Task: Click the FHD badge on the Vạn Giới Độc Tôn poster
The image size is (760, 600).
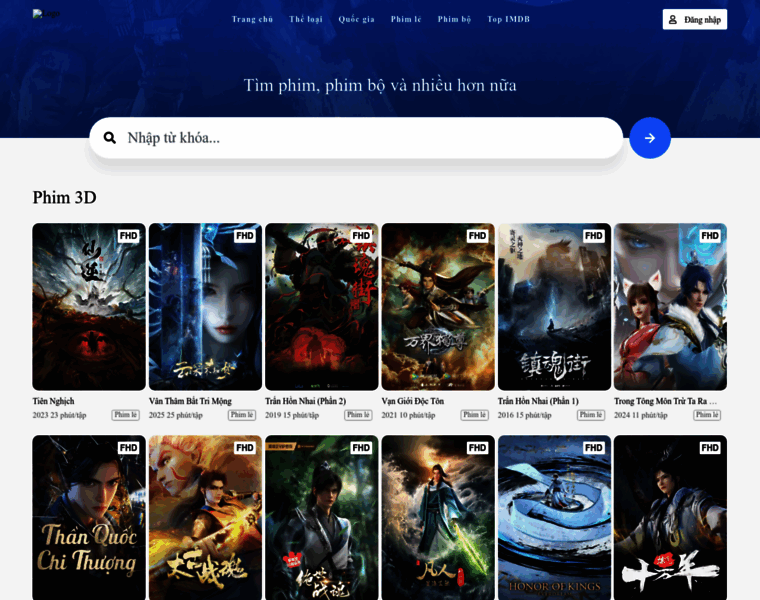Action: tap(477, 236)
